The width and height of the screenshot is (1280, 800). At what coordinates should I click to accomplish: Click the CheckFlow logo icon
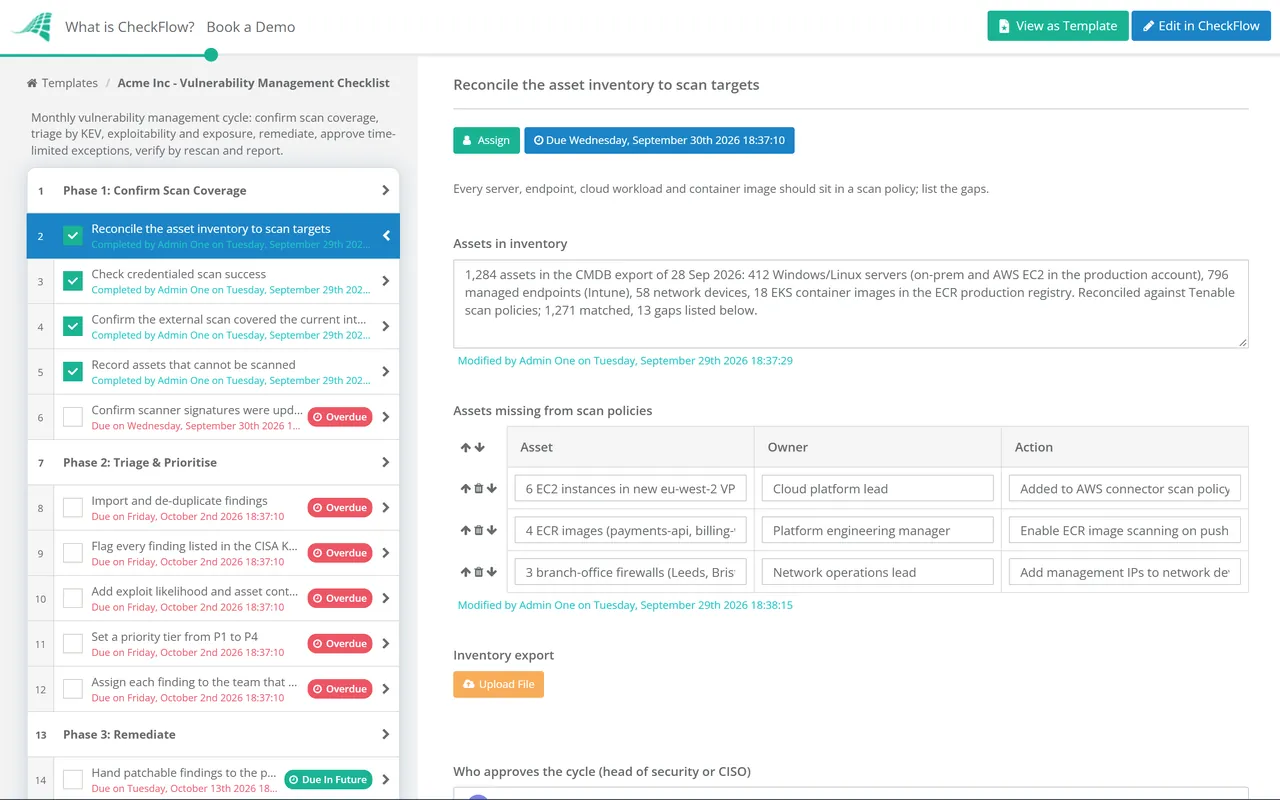[x=31, y=27]
